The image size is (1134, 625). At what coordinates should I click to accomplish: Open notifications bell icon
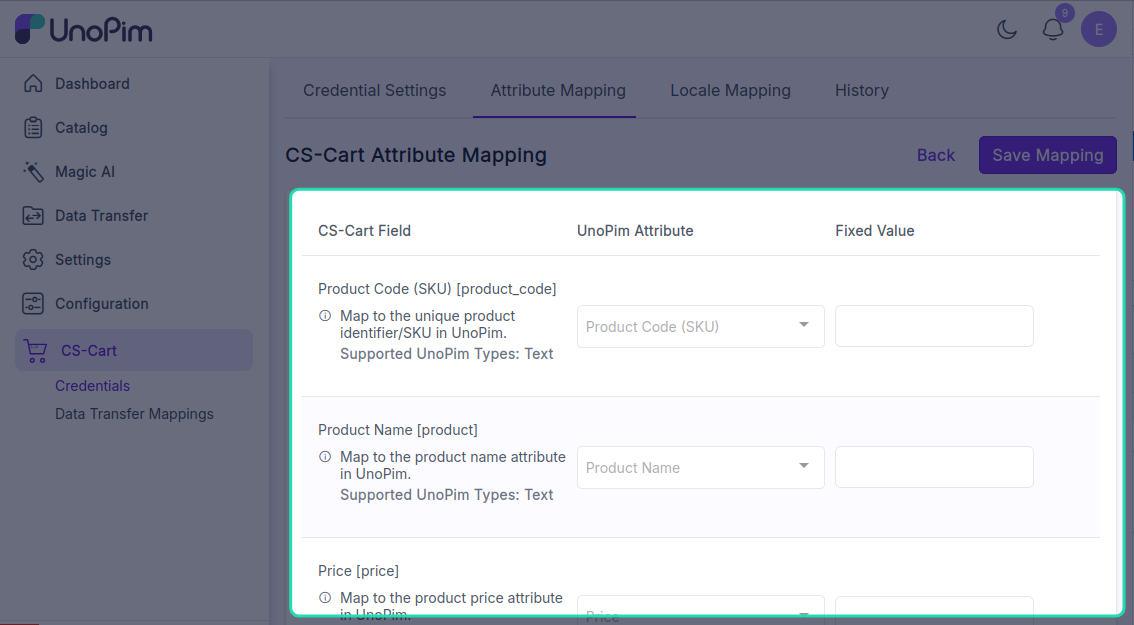pos(1053,30)
